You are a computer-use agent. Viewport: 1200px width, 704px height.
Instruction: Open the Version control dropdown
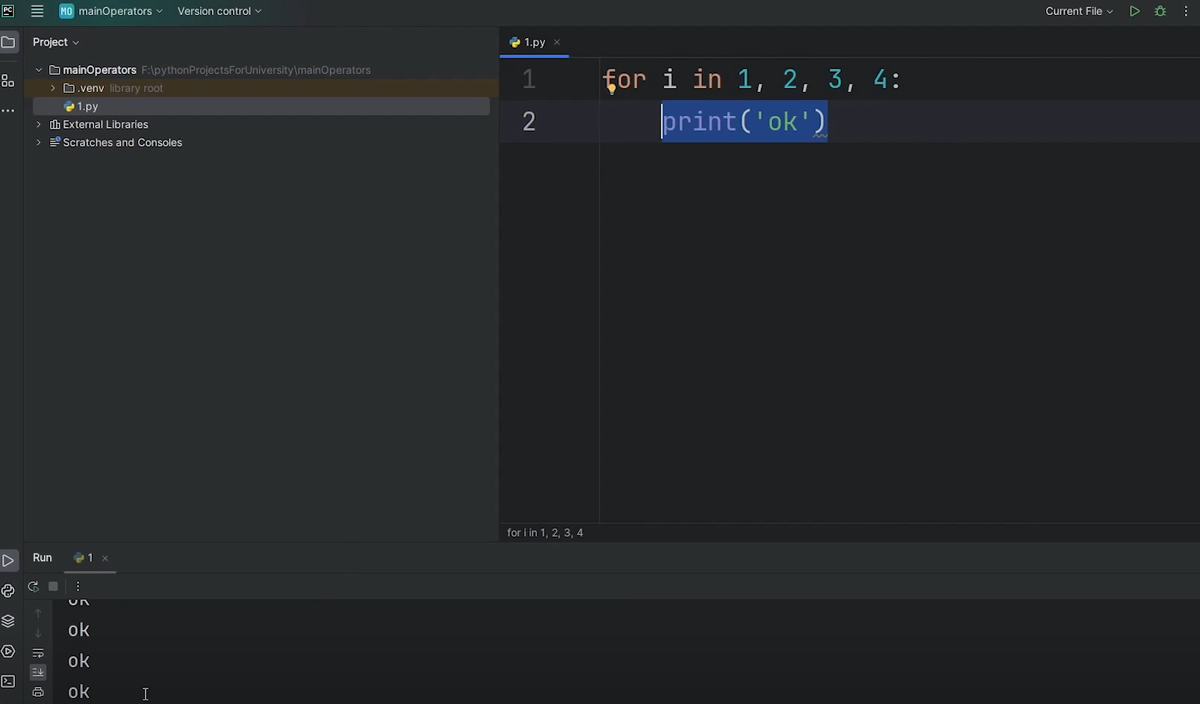coord(219,11)
